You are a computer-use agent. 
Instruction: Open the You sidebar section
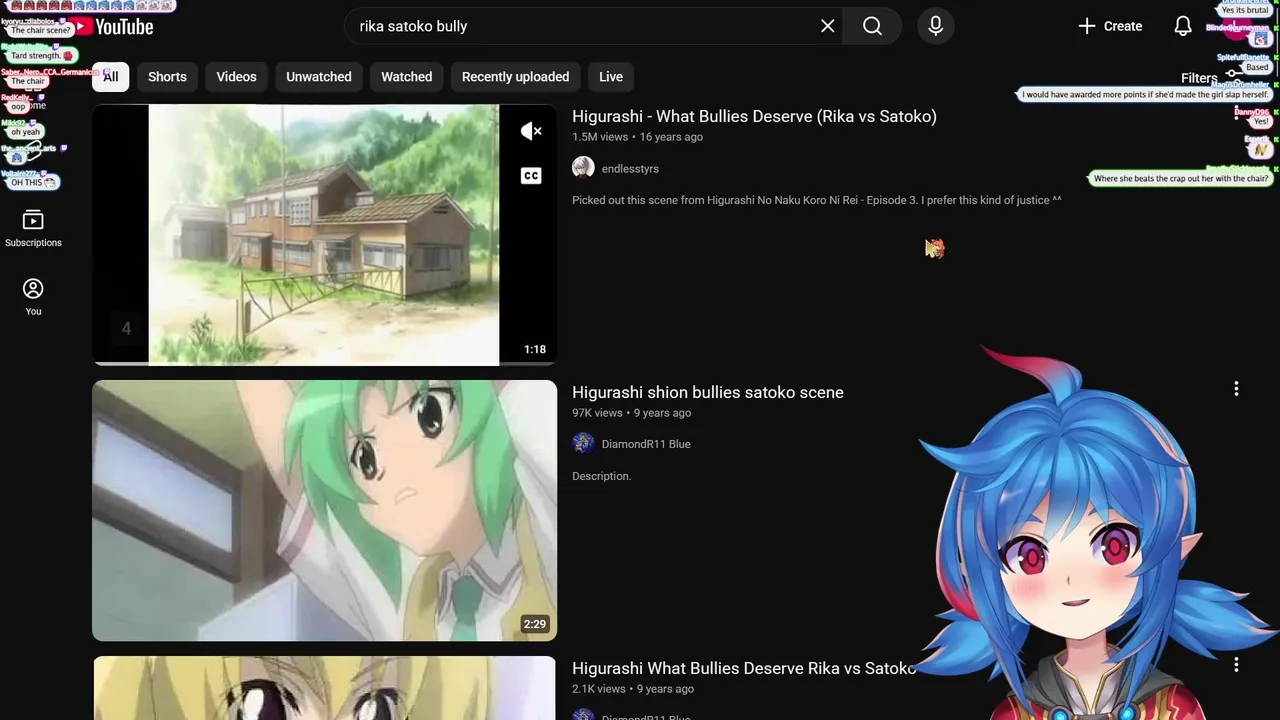coord(33,297)
